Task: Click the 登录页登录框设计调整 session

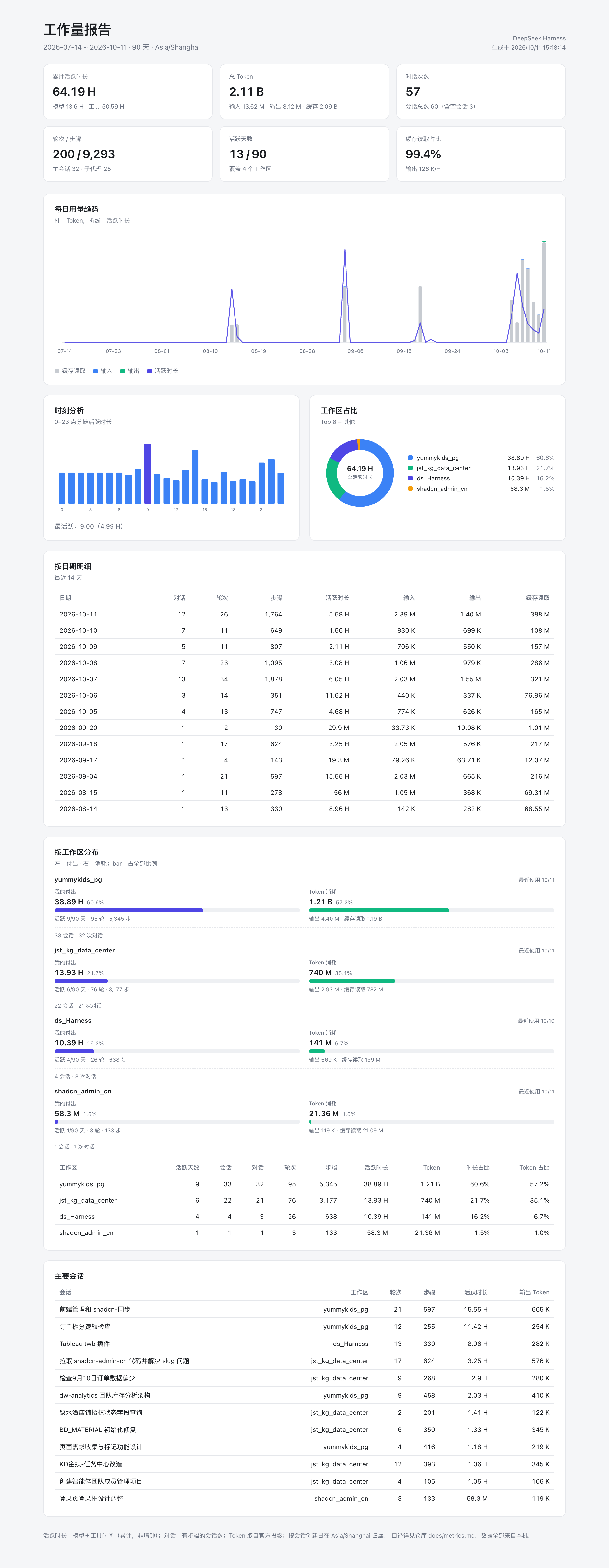Action: click(x=91, y=1498)
